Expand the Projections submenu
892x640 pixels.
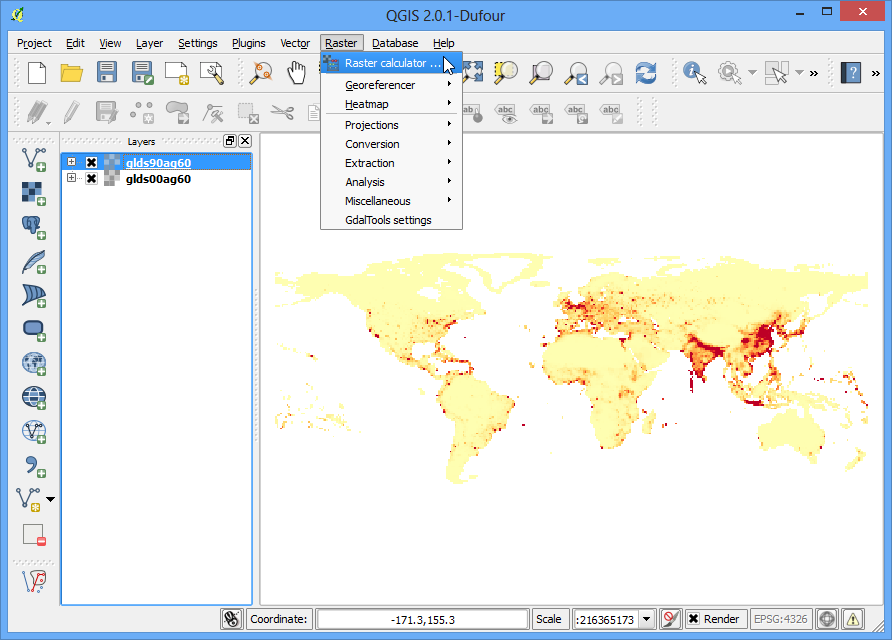tap(391, 125)
